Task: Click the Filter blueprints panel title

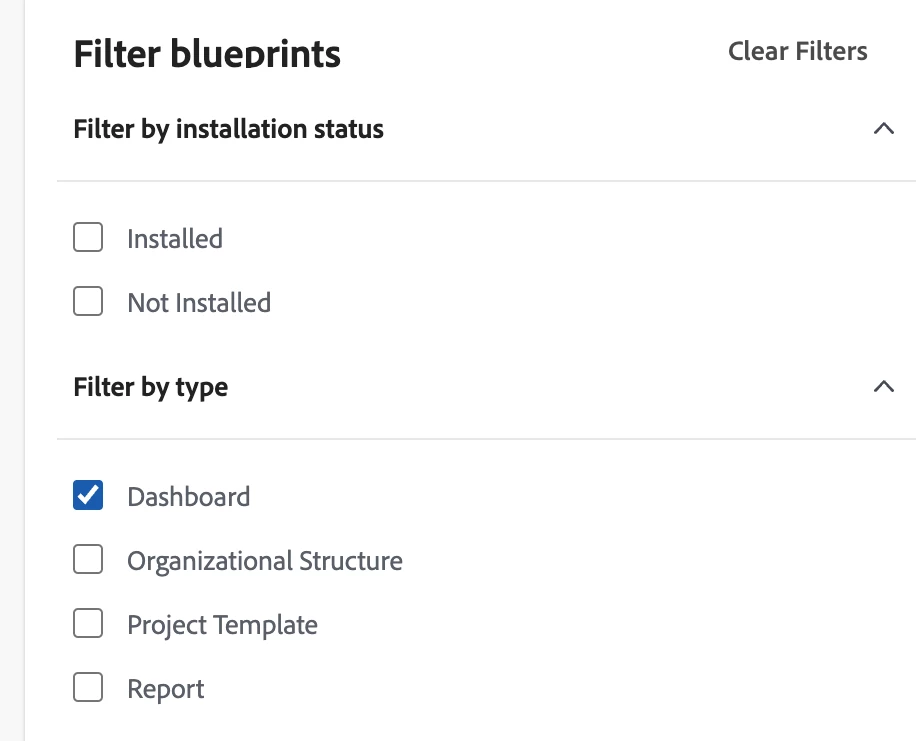Action: point(207,52)
